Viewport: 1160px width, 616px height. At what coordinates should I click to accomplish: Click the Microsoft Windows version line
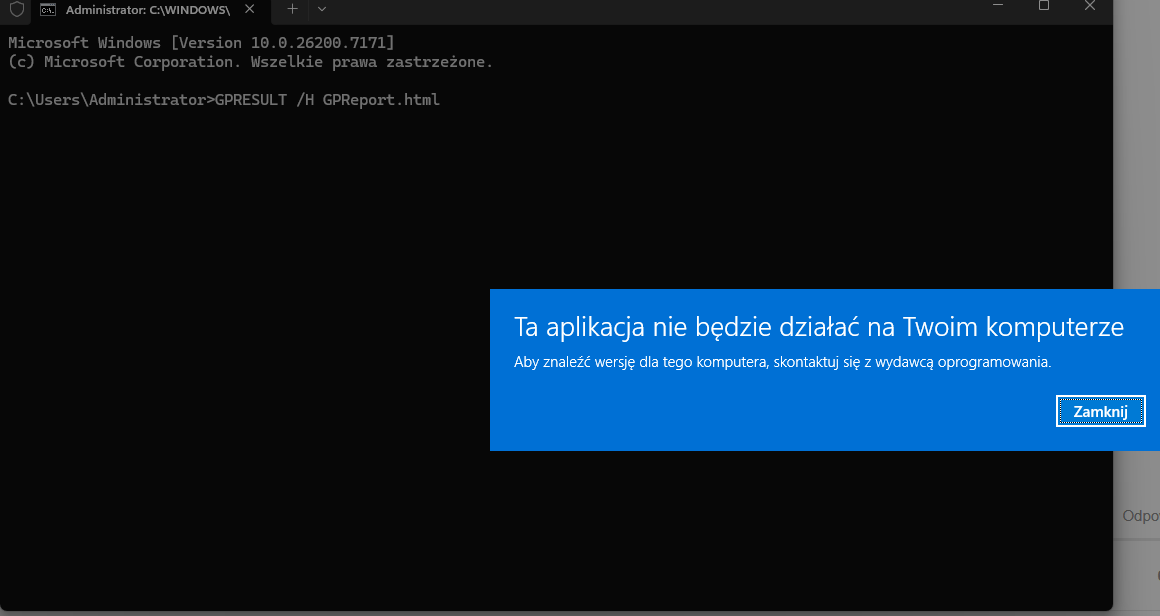click(201, 43)
